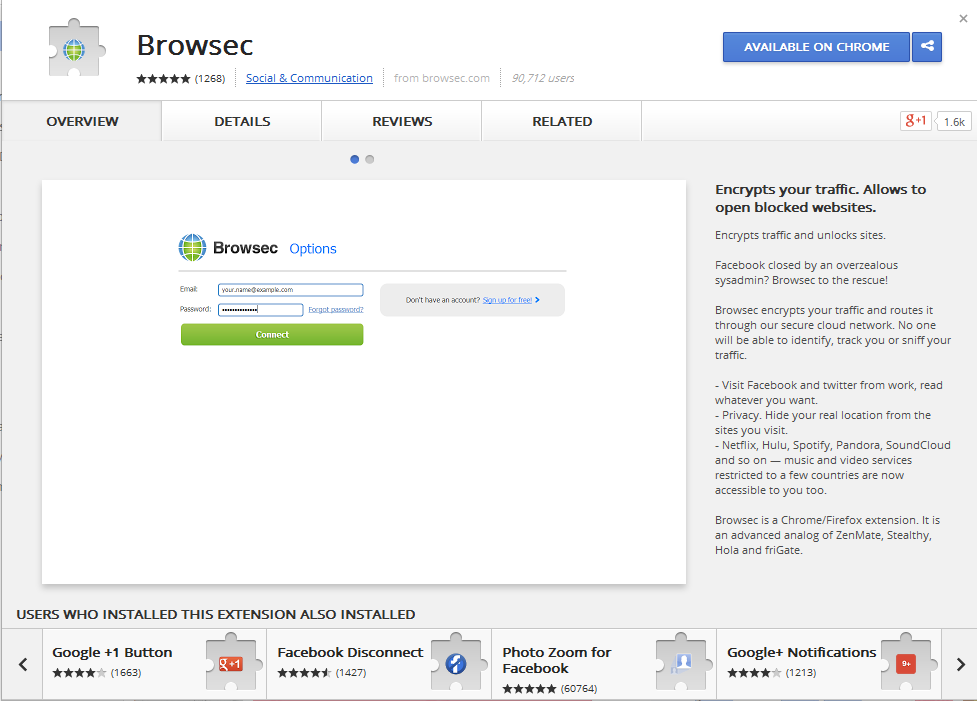Click the Browsec Options screenshot preview

click(364, 382)
